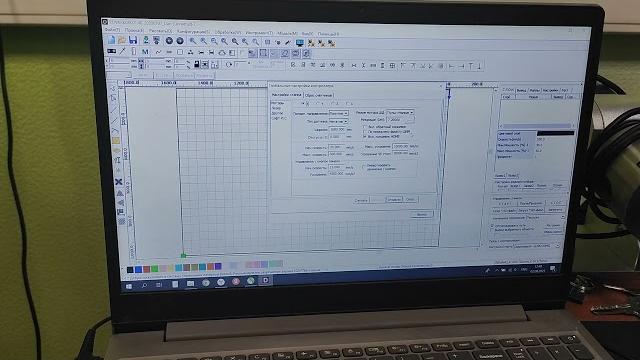Image resolution: width=640 pixels, height=360 pixels.
Task: Click the Windows Start button on taskbar
Action: (129, 286)
